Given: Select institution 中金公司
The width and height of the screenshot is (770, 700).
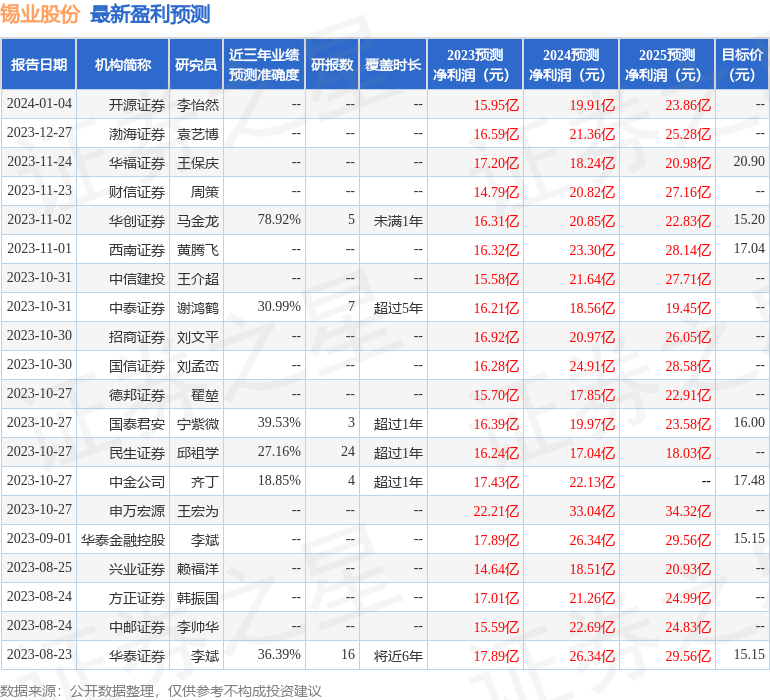Looking at the screenshot, I should click(137, 482).
